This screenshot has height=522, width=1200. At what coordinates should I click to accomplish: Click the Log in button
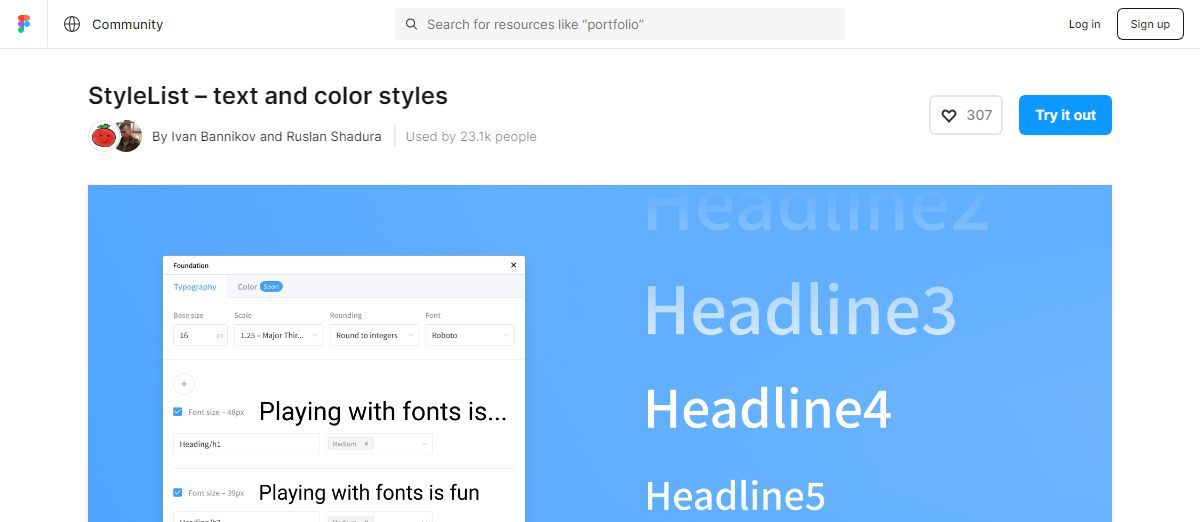(x=1084, y=24)
